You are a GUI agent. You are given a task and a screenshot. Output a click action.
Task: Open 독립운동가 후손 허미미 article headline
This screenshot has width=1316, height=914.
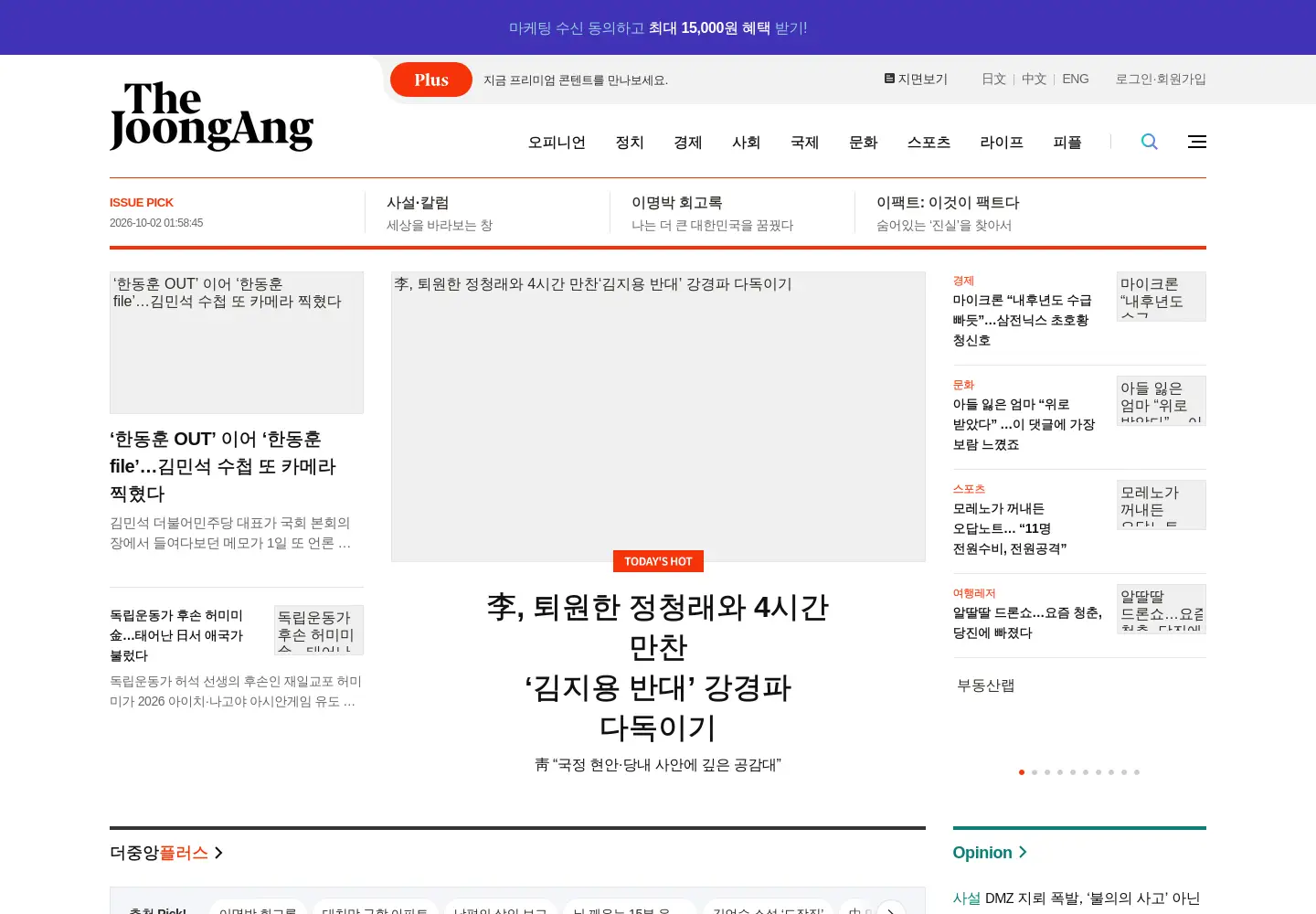[x=176, y=635]
